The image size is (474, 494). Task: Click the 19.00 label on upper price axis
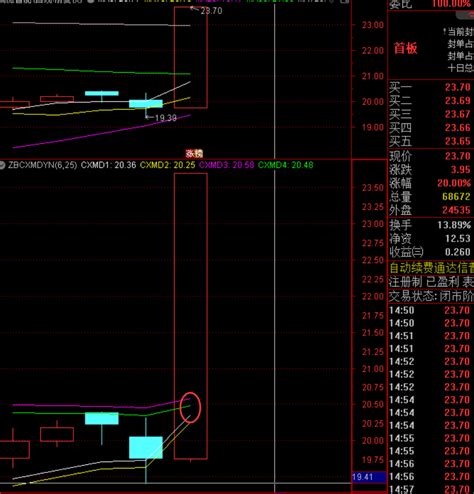point(373,127)
